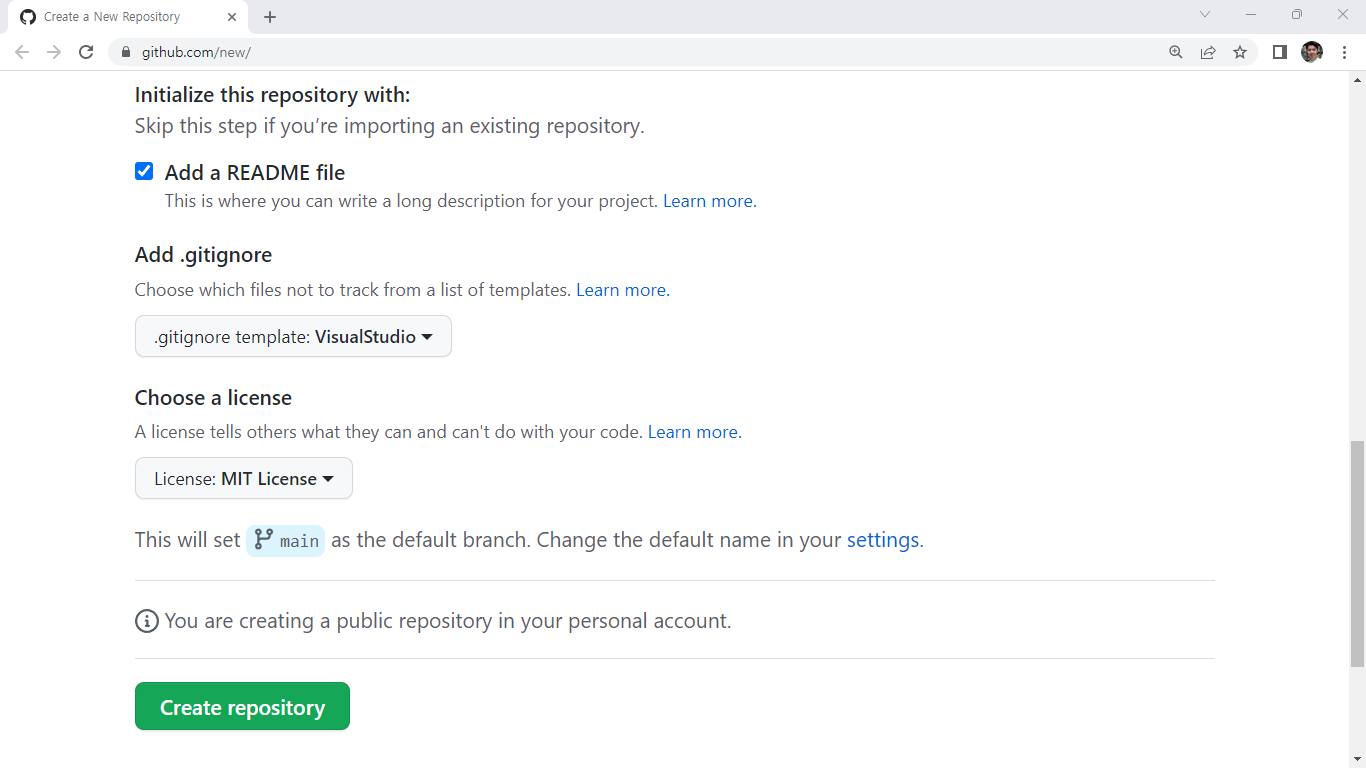Open the Chrome profile avatar
The image size is (1366, 768).
click(x=1311, y=52)
